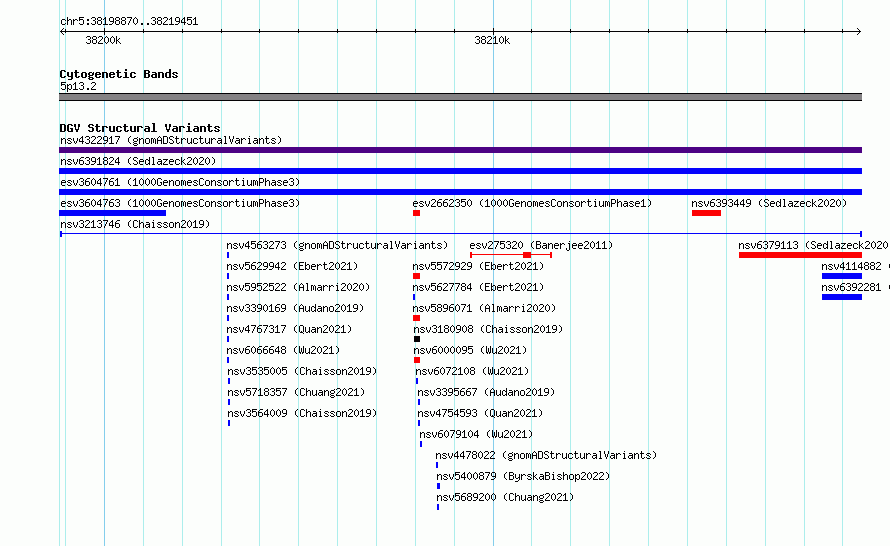The image size is (890, 546).
Task: Click the 38210k ruler label
Action: point(492,40)
